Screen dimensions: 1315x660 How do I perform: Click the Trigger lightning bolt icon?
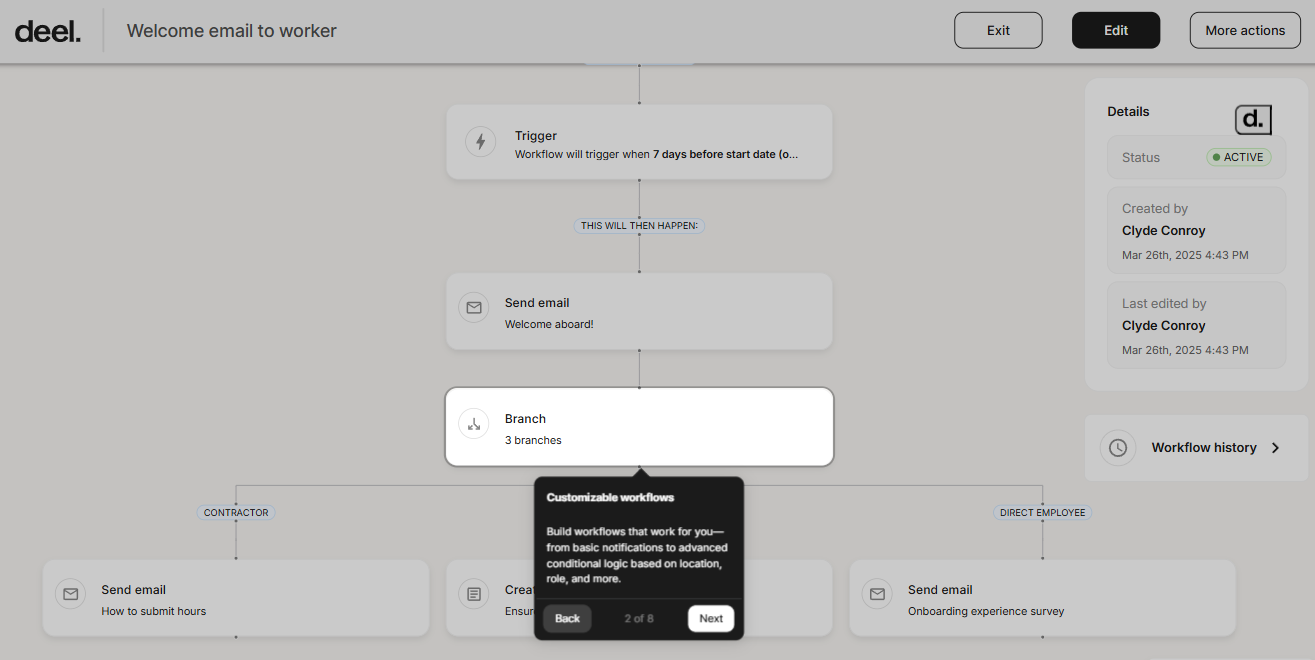(x=480, y=142)
